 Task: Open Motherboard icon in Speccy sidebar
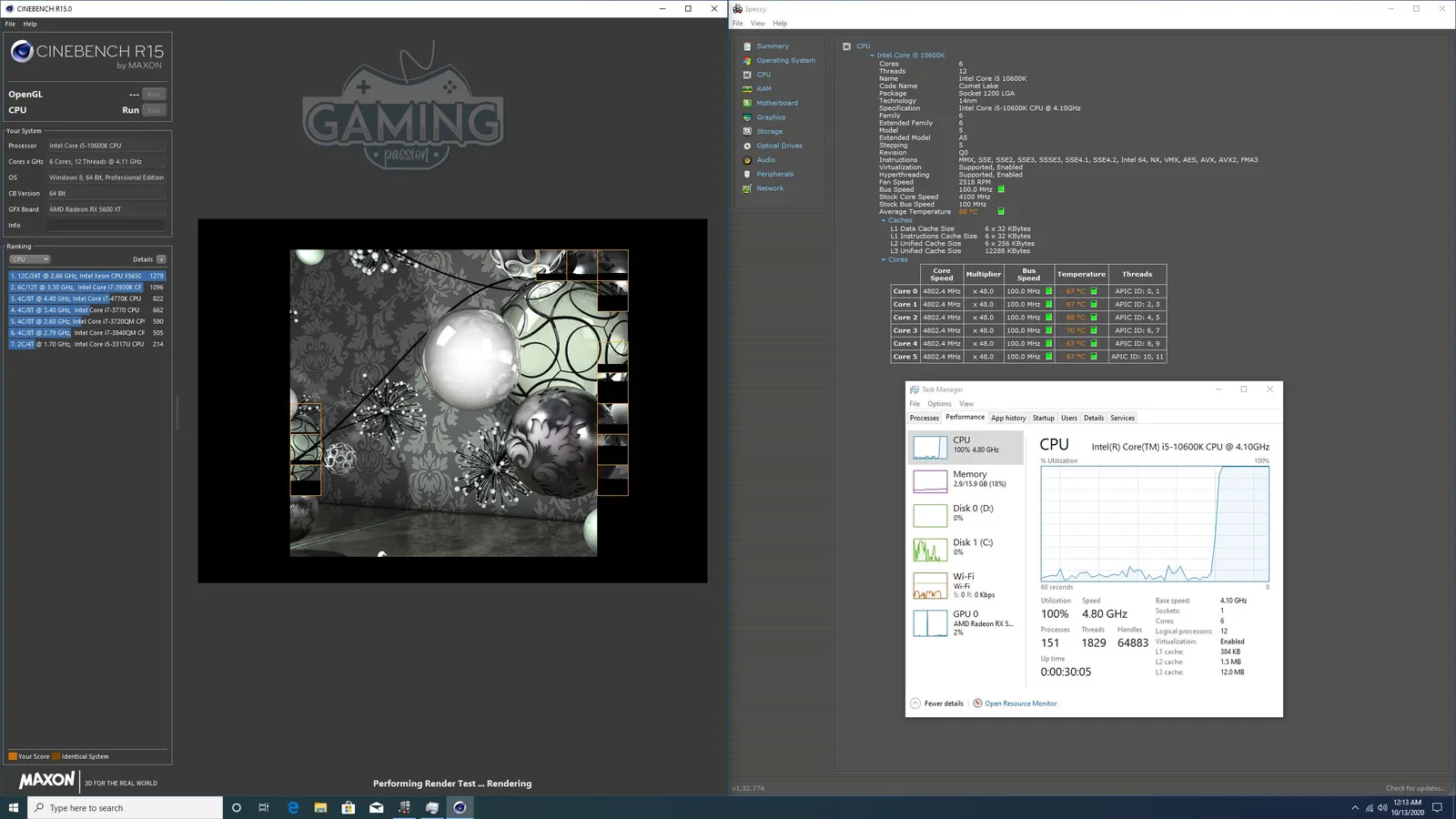[x=747, y=103]
